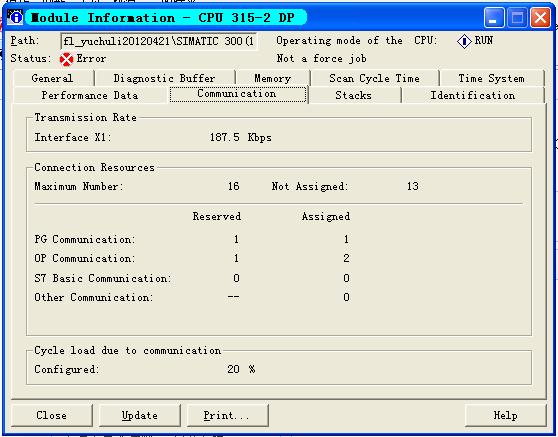Click the Not Assigned value 13
558x437 pixels.
tap(413, 186)
